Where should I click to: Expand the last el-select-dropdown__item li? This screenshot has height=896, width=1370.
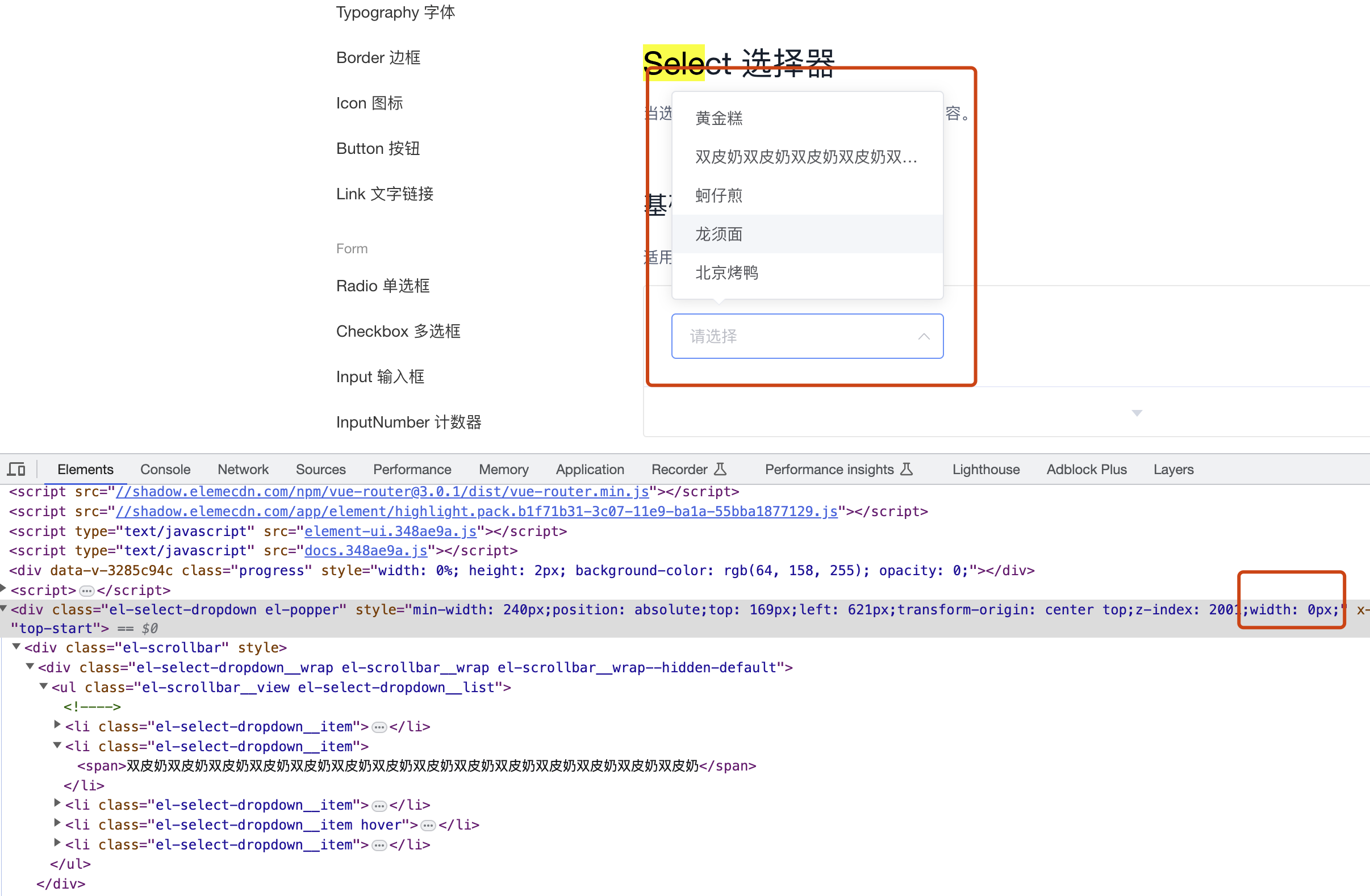57,843
